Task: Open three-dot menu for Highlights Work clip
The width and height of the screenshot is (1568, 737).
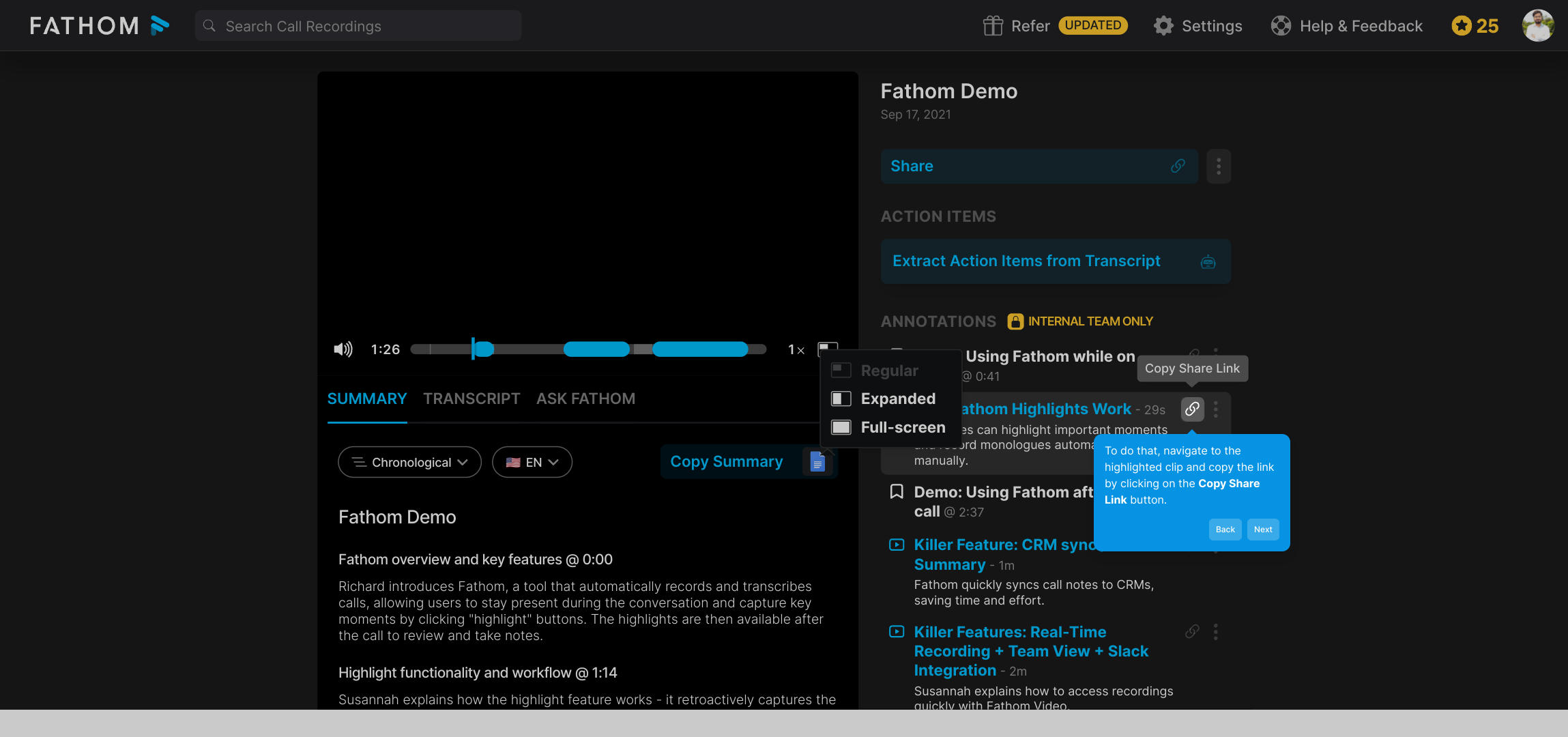Action: (x=1215, y=409)
